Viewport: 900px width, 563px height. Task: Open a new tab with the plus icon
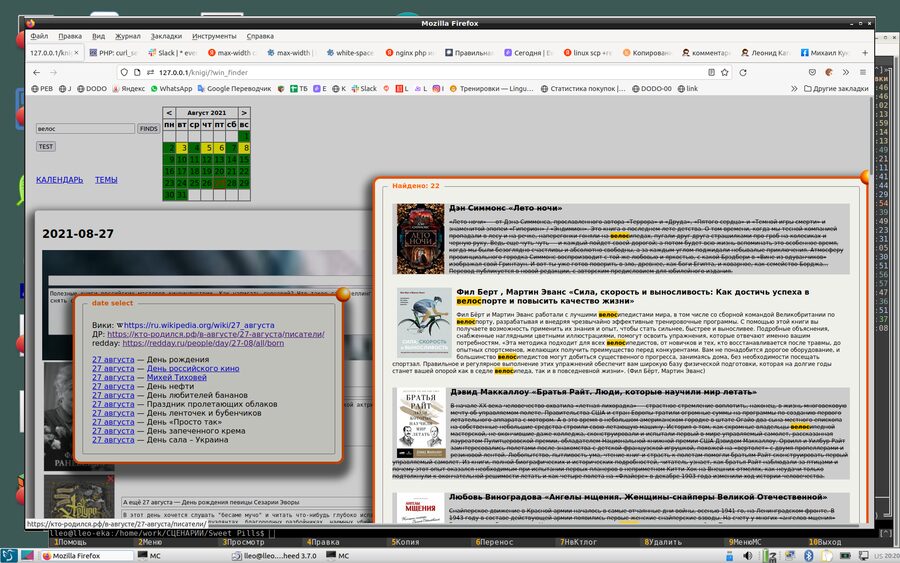click(864, 53)
